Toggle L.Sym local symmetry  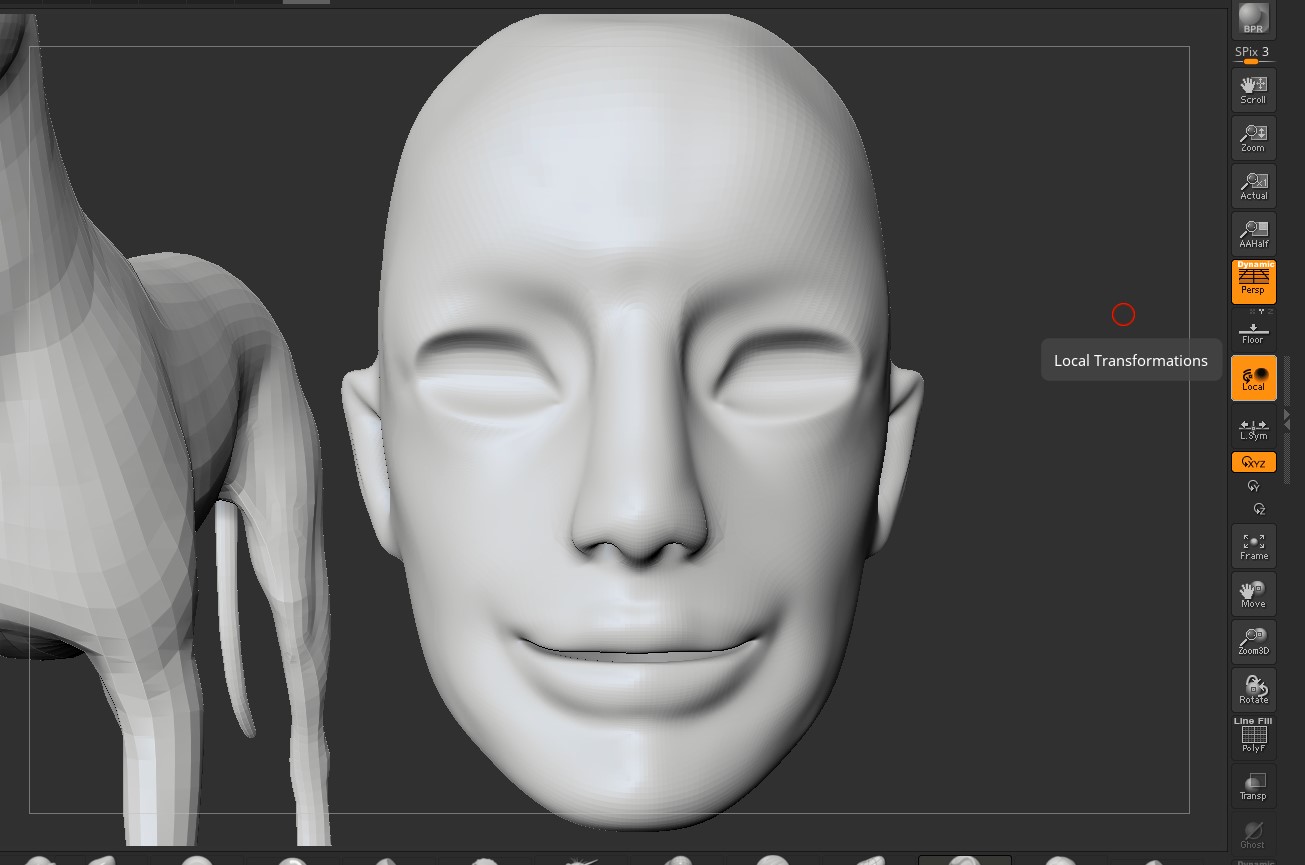1253,429
